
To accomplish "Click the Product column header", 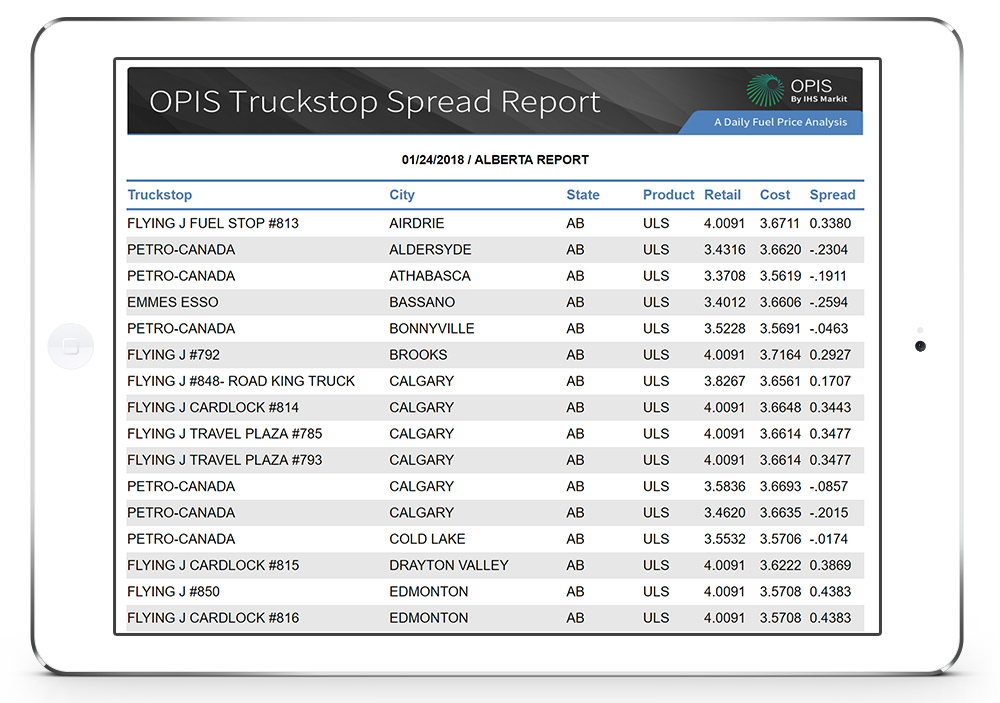I will (x=668, y=195).
